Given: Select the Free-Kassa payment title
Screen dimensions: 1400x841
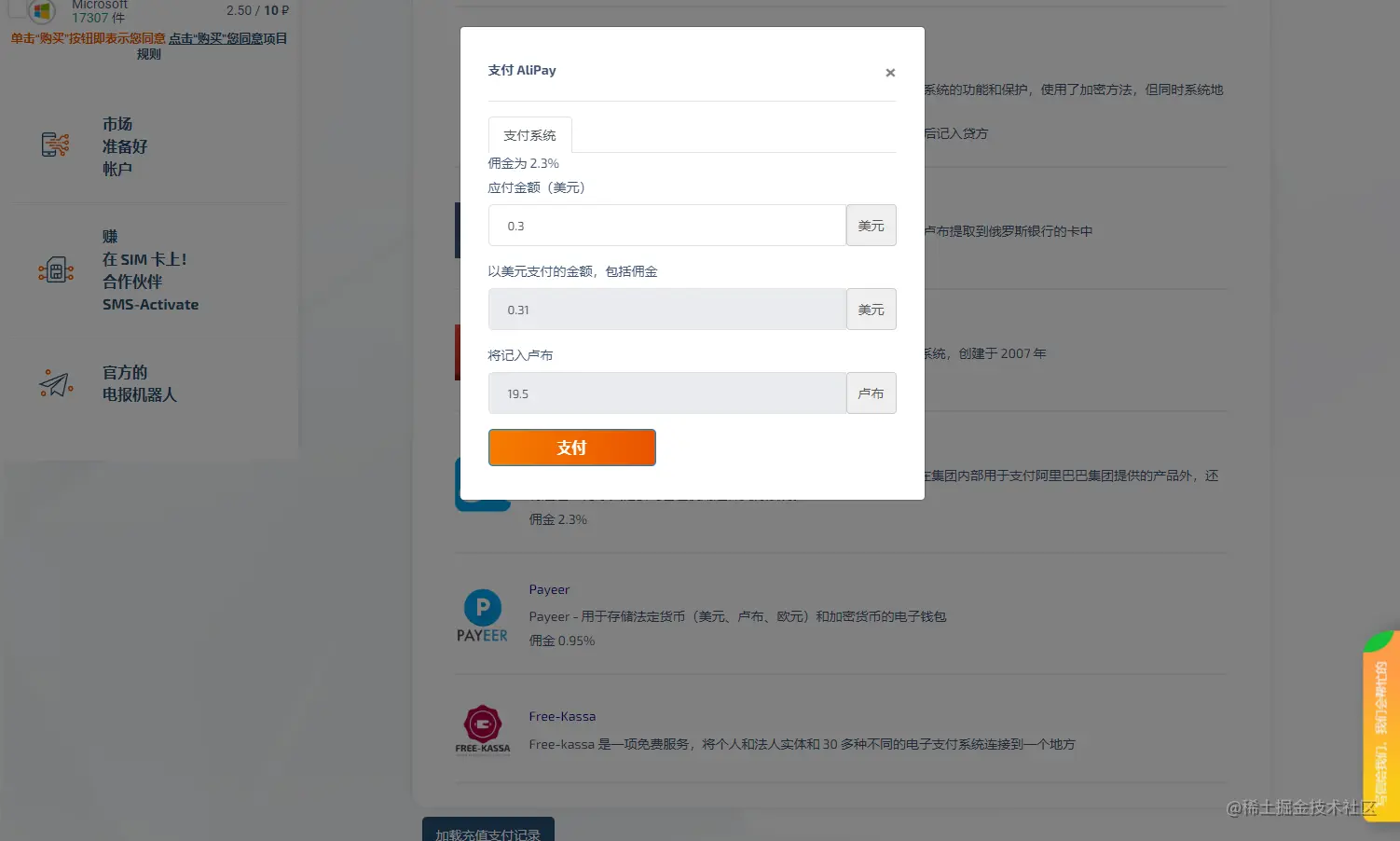Looking at the screenshot, I should pyautogui.click(x=562, y=716).
